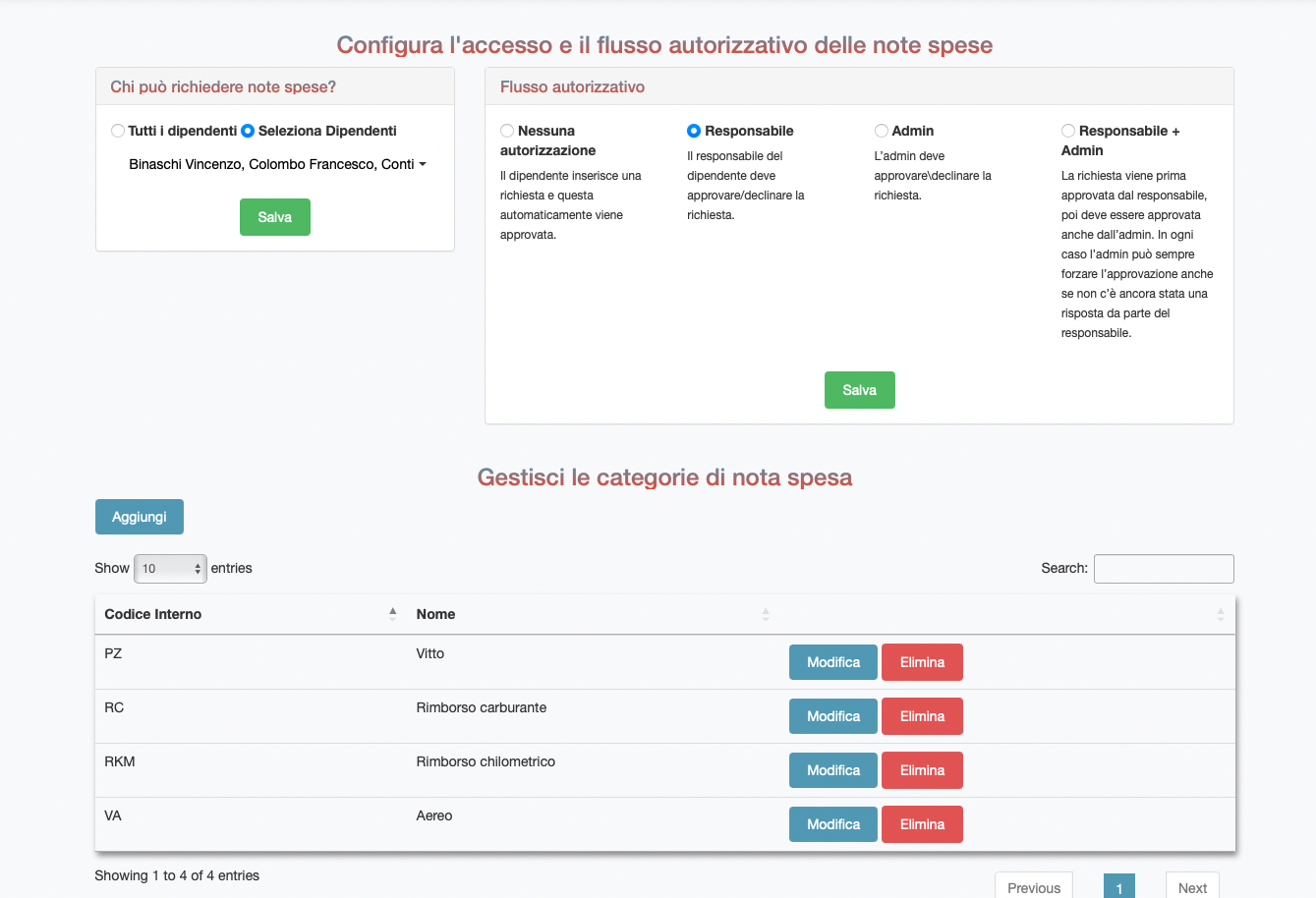Expand the Show entries count selector
Screen dimensions: 1316x898
(x=170, y=568)
